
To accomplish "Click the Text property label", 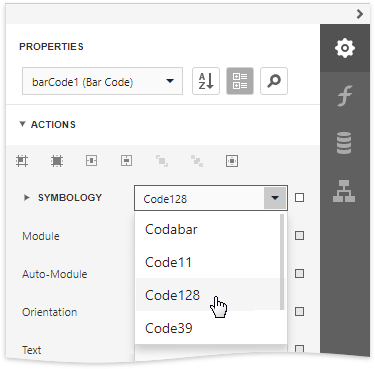I will pos(32,350).
